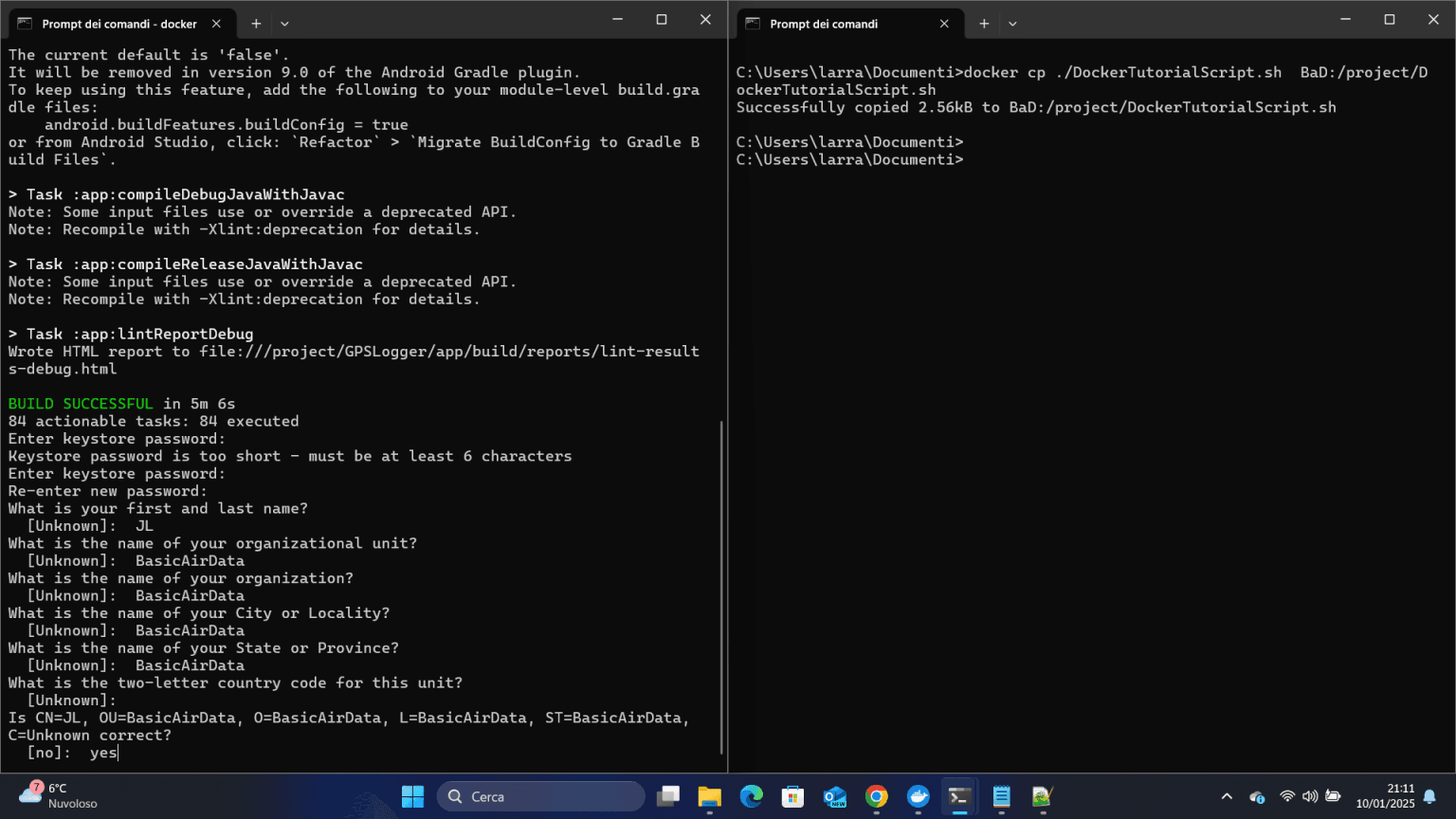Image resolution: width=1456 pixels, height=819 pixels.
Task: Click the 'Cerca' taskbar search box
Action: pos(540,796)
